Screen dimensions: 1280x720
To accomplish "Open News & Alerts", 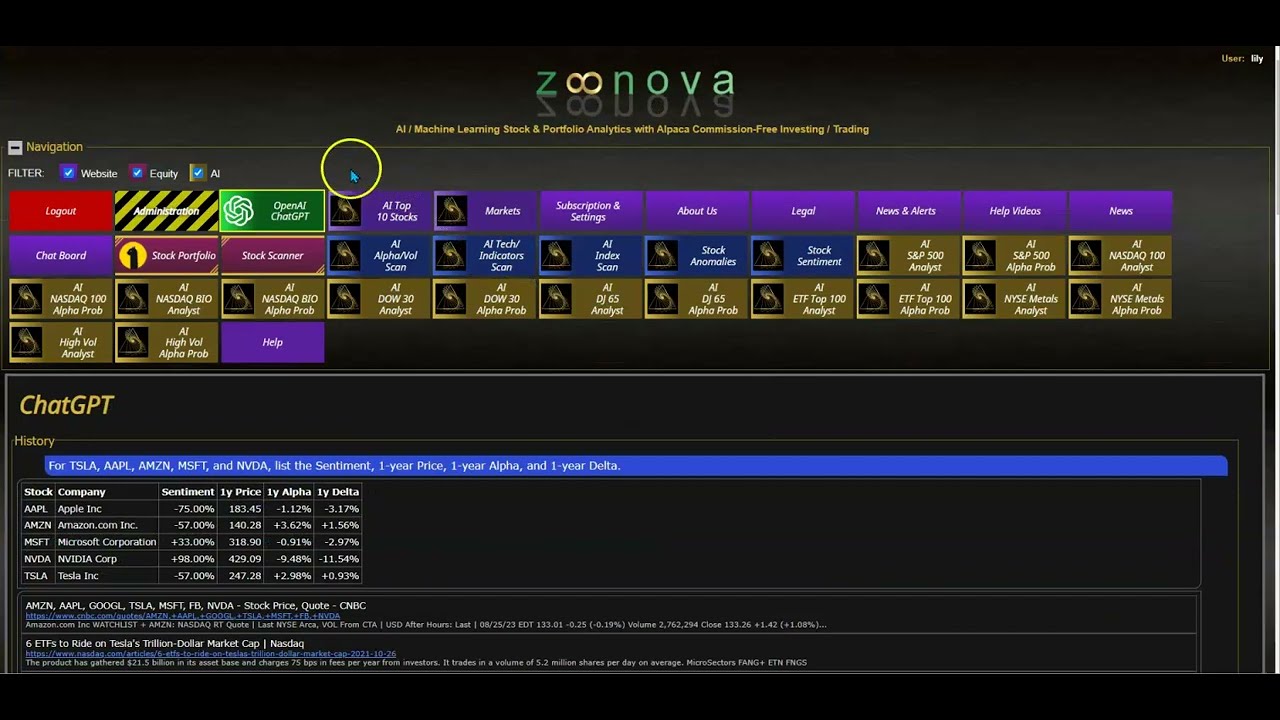I will pos(909,211).
